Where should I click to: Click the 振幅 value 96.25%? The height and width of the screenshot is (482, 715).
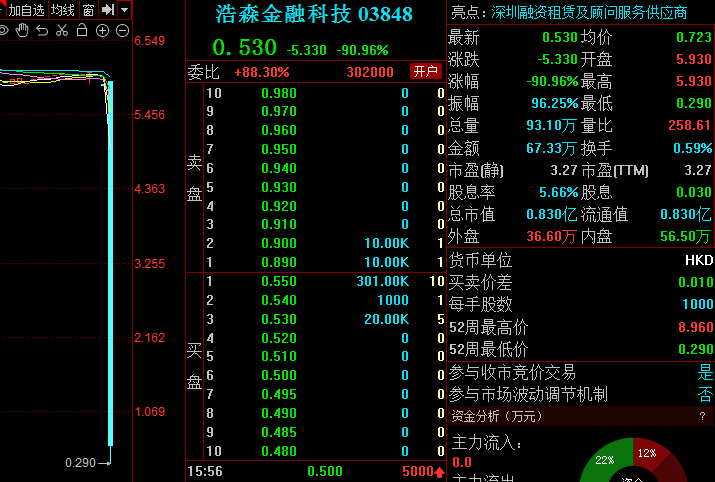click(554, 104)
